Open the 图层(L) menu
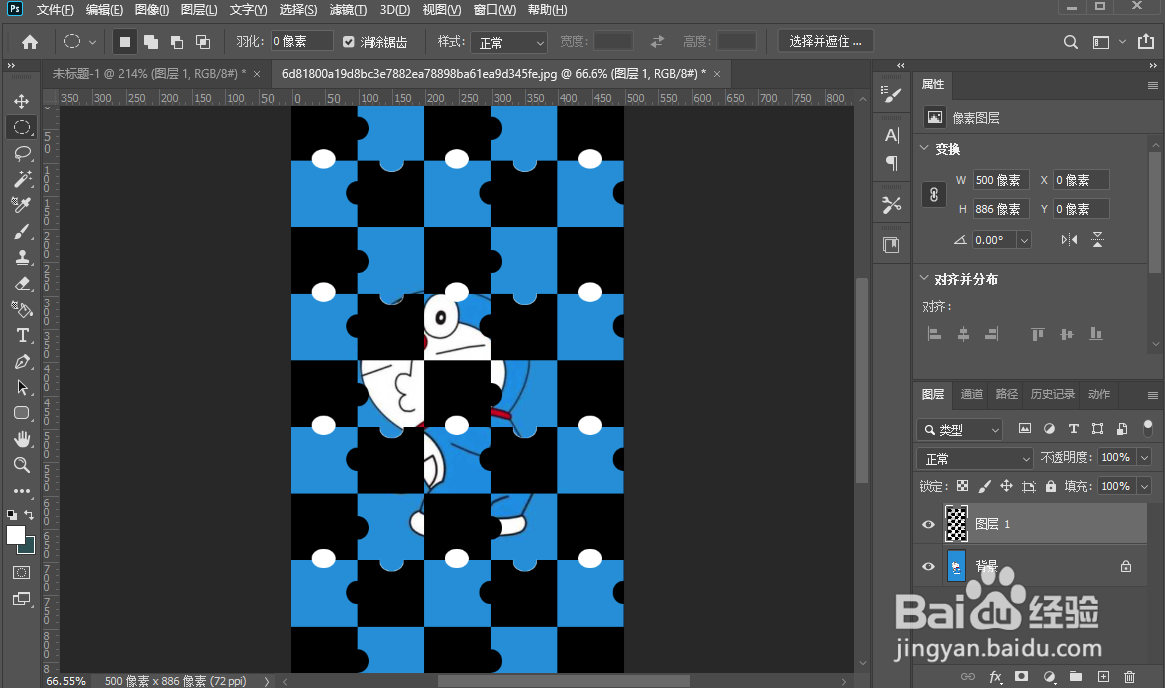 coord(199,10)
